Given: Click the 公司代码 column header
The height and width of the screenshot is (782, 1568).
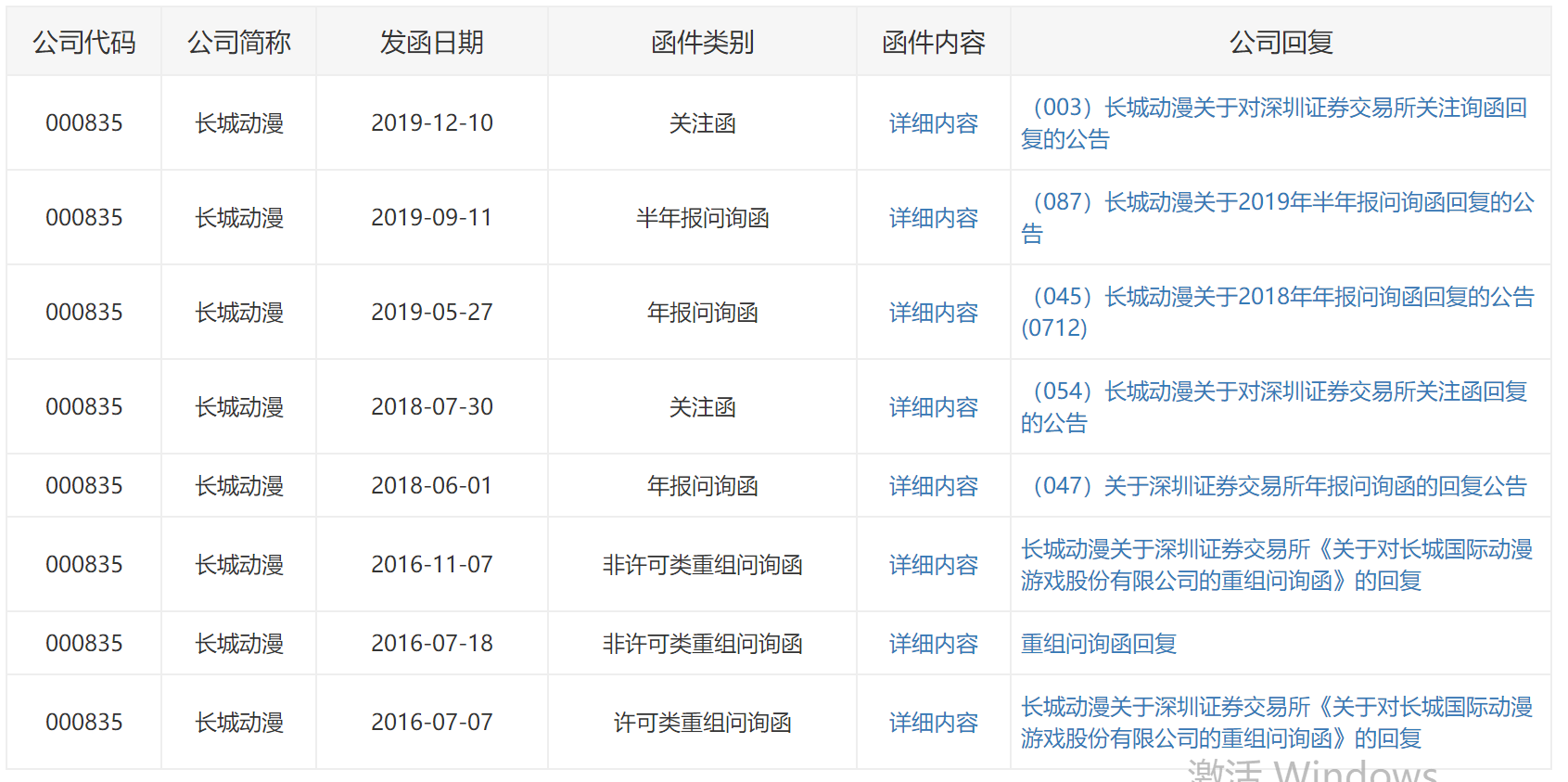Looking at the screenshot, I should point(84,43).
